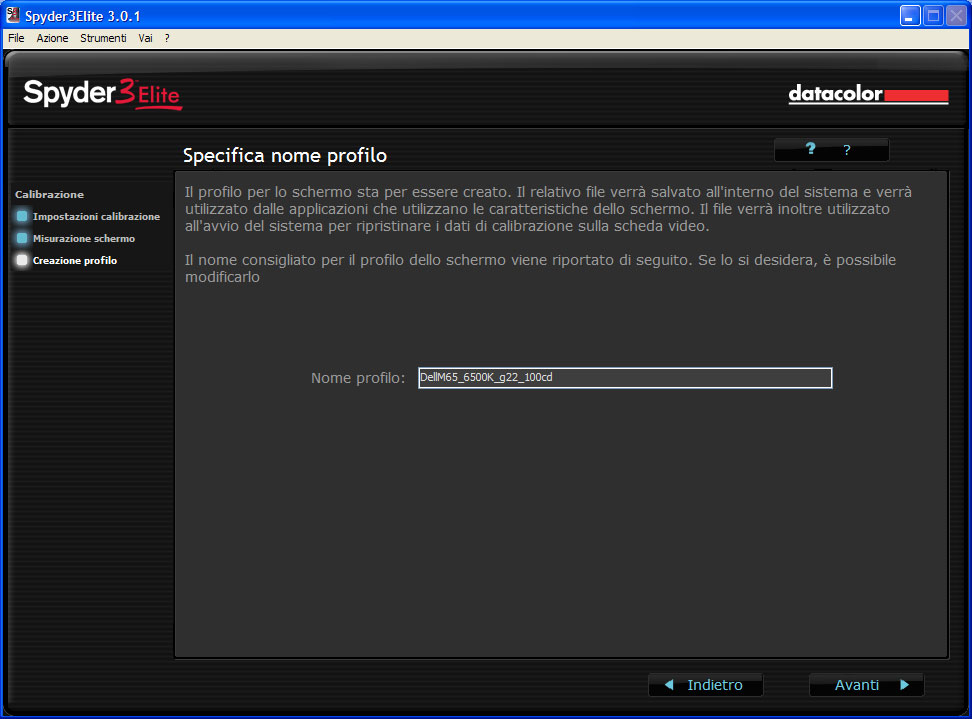The width and height of the screenshot is (972, 719).
Task: Click into the Nome profilo text field
Action: pyautogui.click(x=625, y=378)
